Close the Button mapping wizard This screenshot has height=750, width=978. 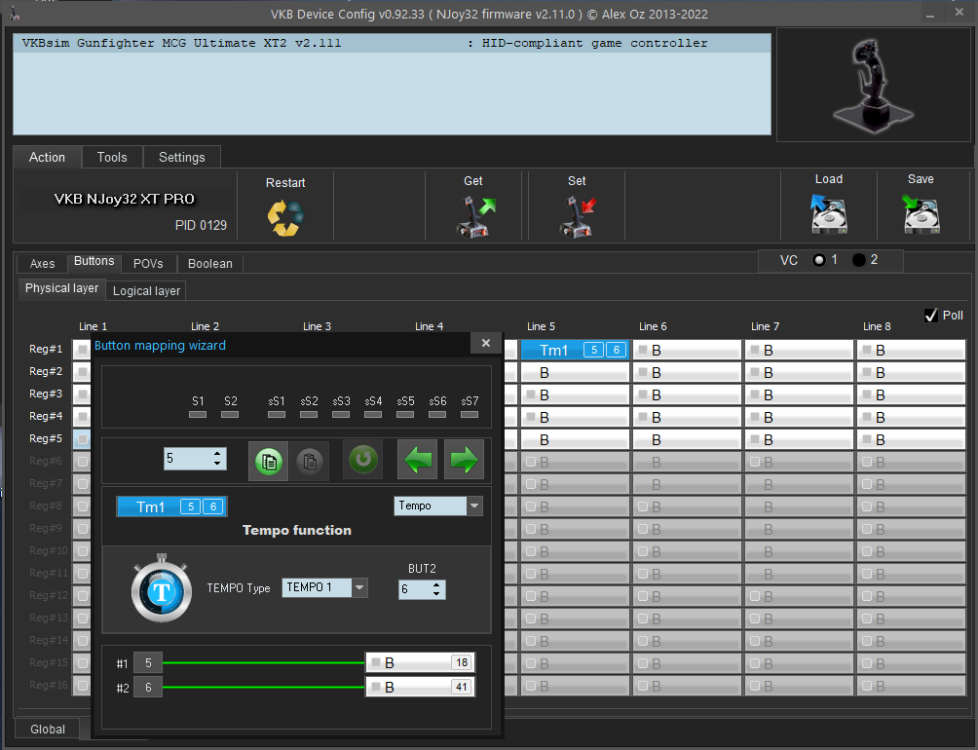(485, 344)
